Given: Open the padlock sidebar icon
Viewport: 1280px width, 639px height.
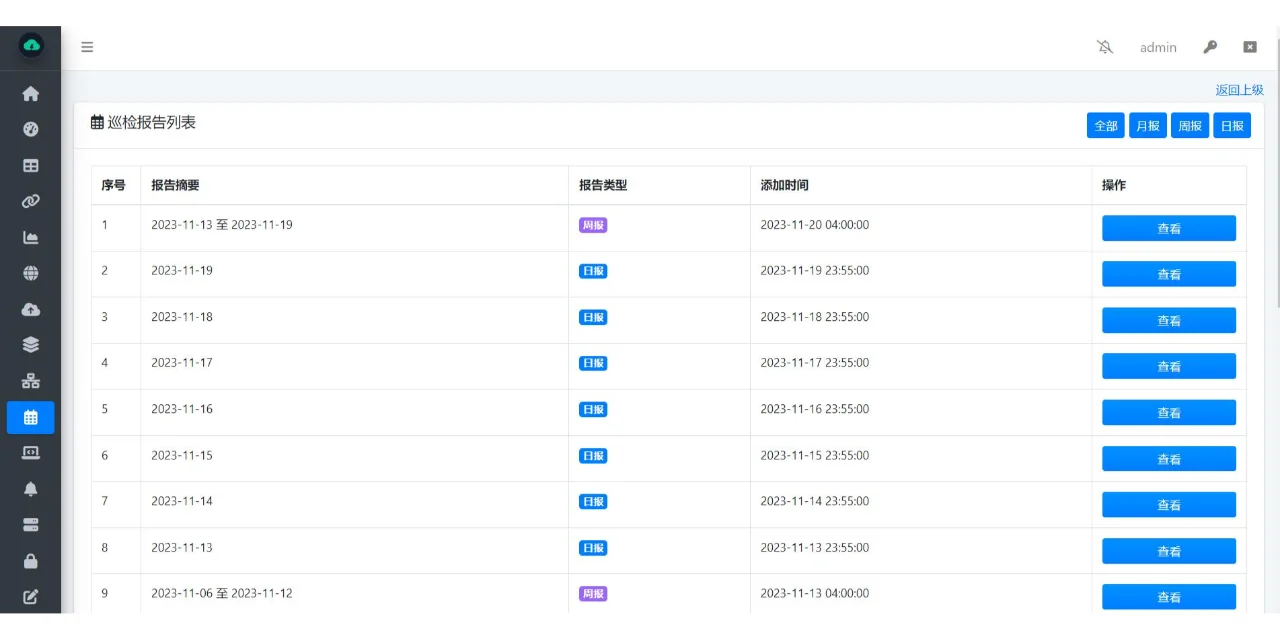Looking at the screenshot, I should point(31,561).
